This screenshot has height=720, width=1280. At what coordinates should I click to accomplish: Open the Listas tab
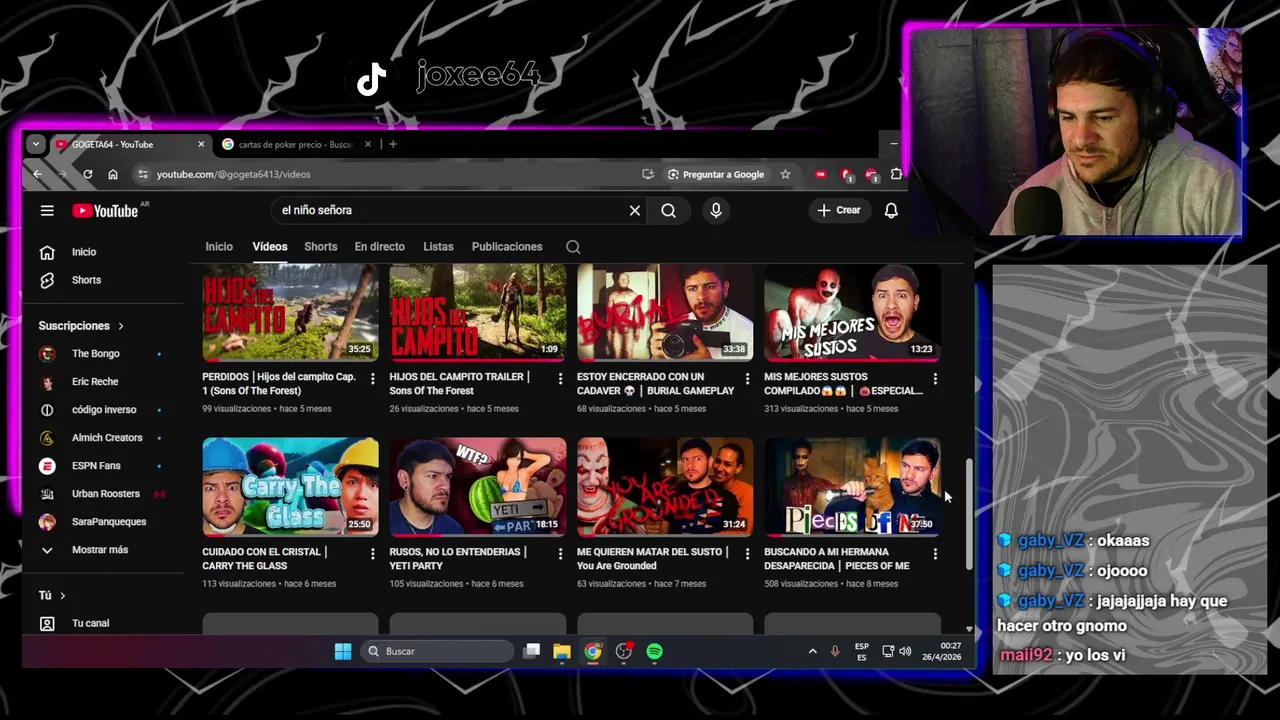click(438, 247)
